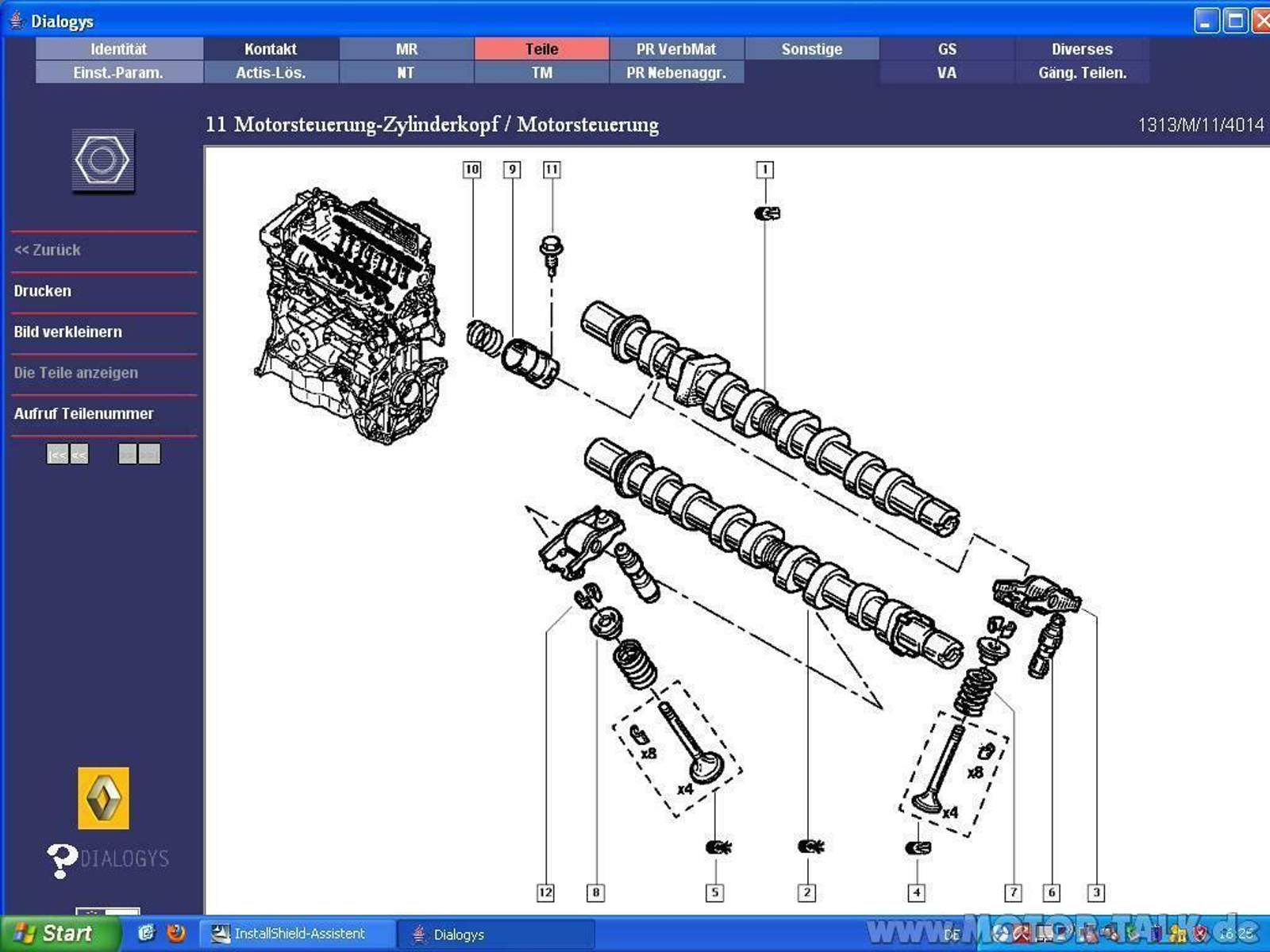The height and width of the screenshot is (952, 1270).
Task: Switch to InstallShield-Assistent taskbar window
Action: tap(296, 934)
